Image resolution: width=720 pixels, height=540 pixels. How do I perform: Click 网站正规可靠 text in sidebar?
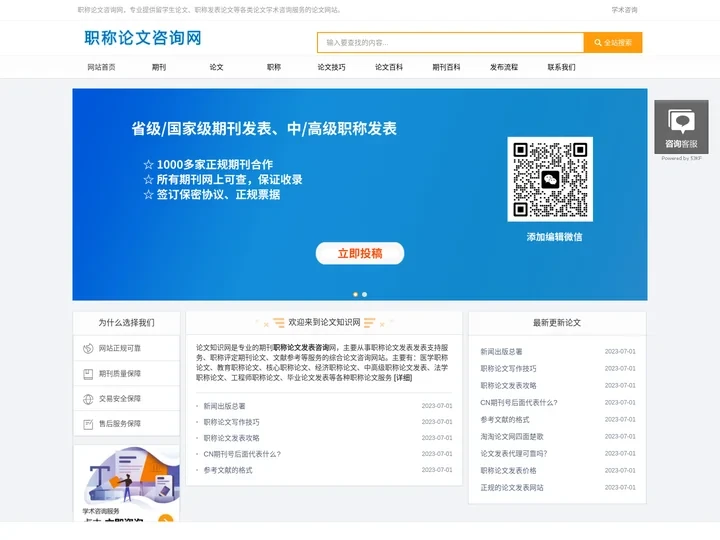120,349
